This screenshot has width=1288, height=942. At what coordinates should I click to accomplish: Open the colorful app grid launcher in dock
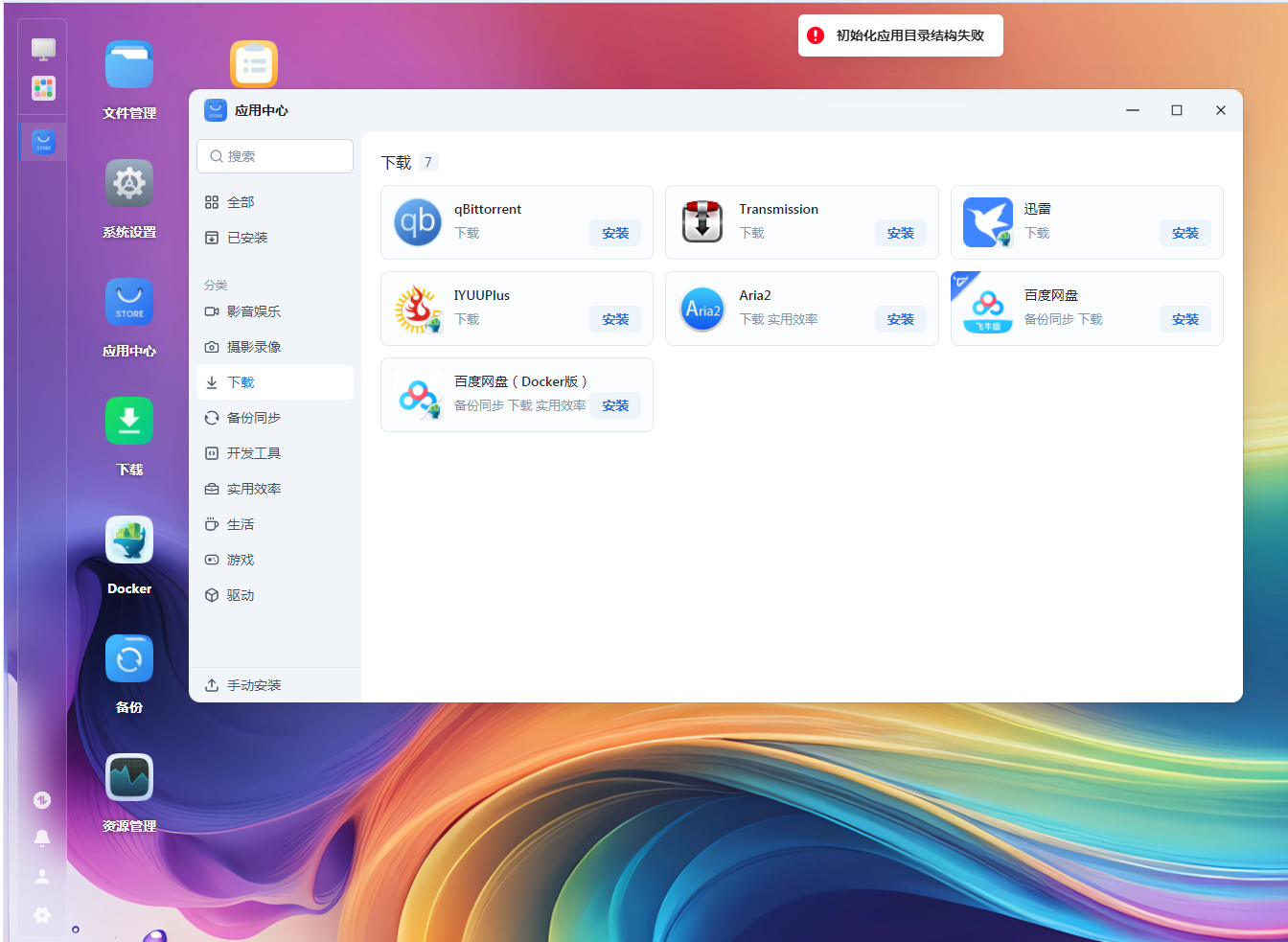[43, 88]
